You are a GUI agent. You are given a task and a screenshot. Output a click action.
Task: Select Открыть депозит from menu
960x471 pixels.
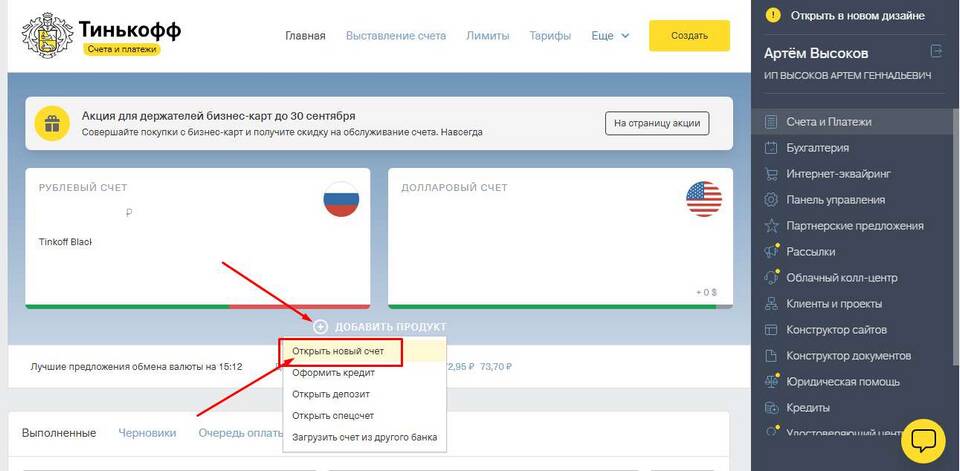click(331, 394)
